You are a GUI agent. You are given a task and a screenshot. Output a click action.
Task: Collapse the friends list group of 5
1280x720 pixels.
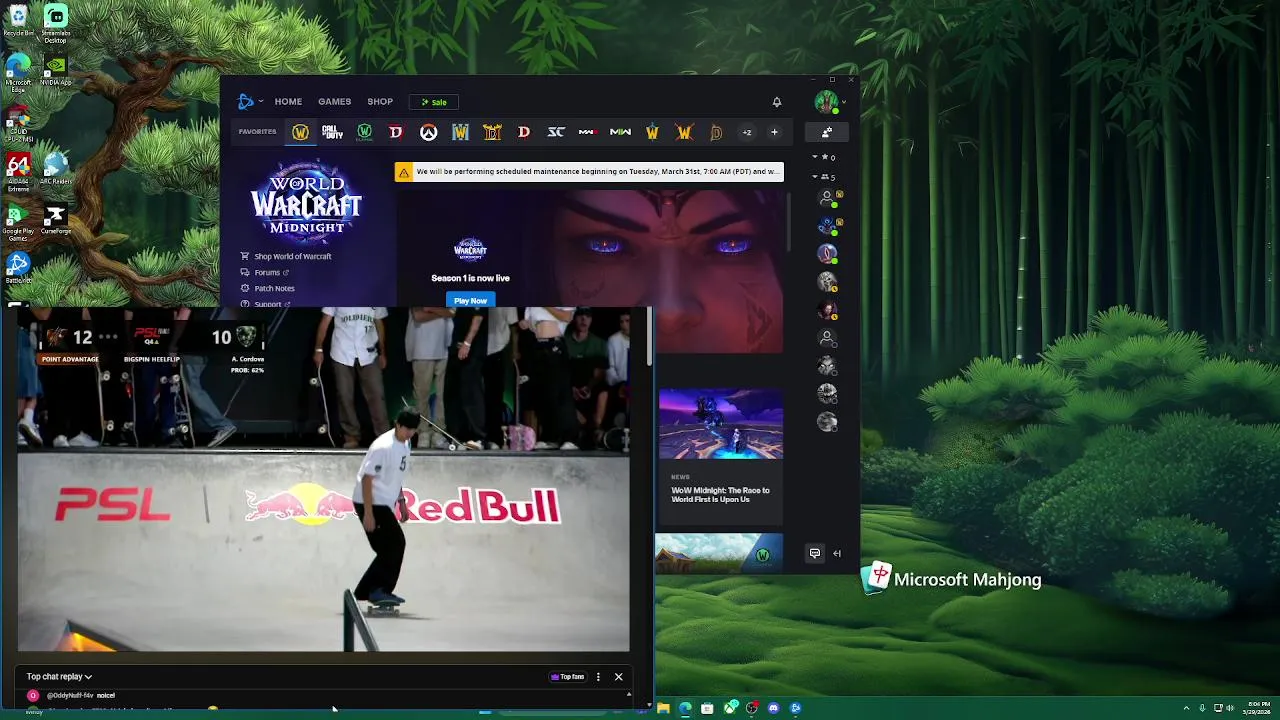pyautogui.click(x=815, y=177)
